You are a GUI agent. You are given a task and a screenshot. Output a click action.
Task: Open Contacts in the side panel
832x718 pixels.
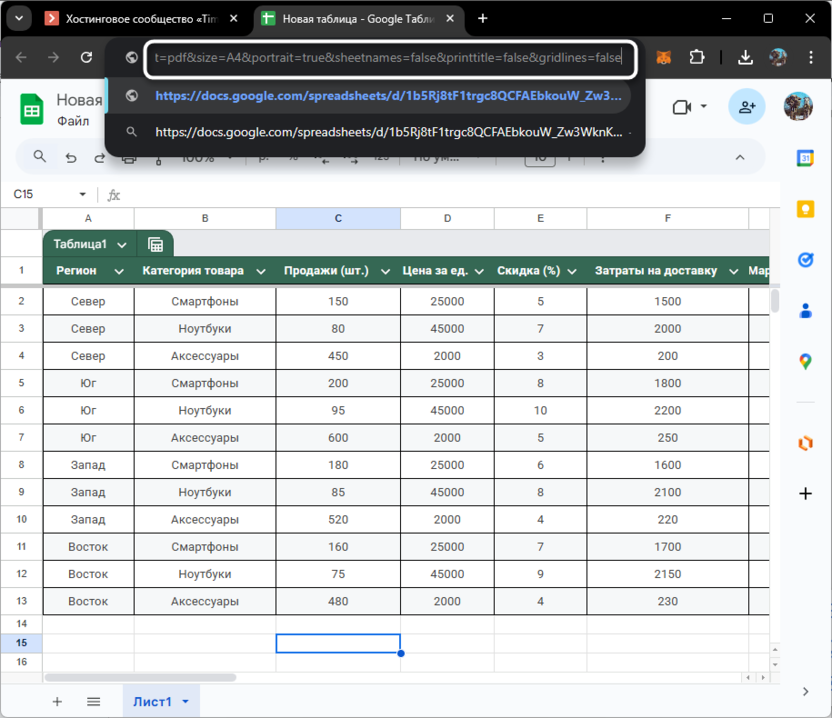tap(805, 311)
